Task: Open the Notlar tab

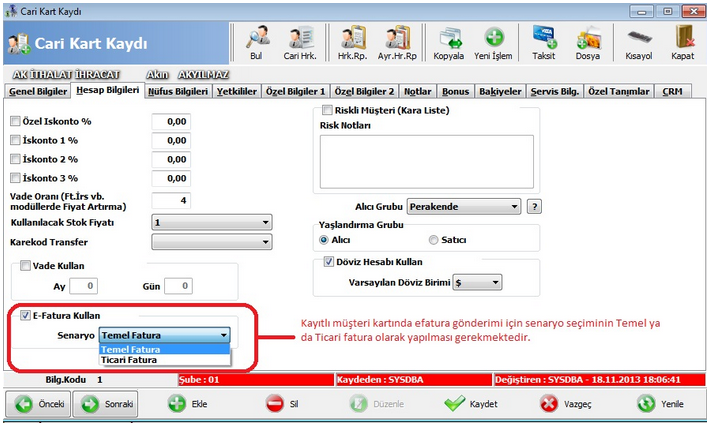Action: tap(418, 91)
